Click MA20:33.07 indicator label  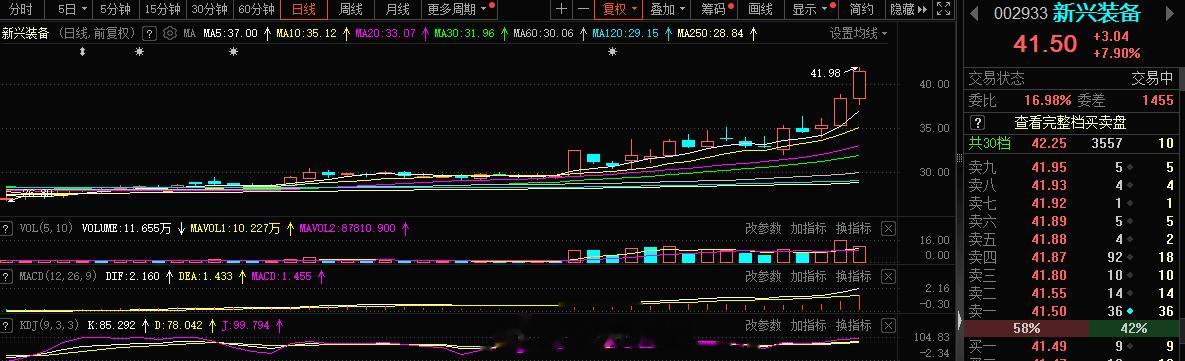[385, 33]
